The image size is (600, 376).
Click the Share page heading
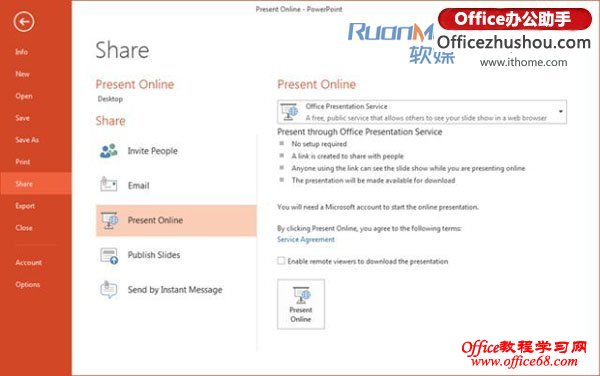(x=122, y=50)
